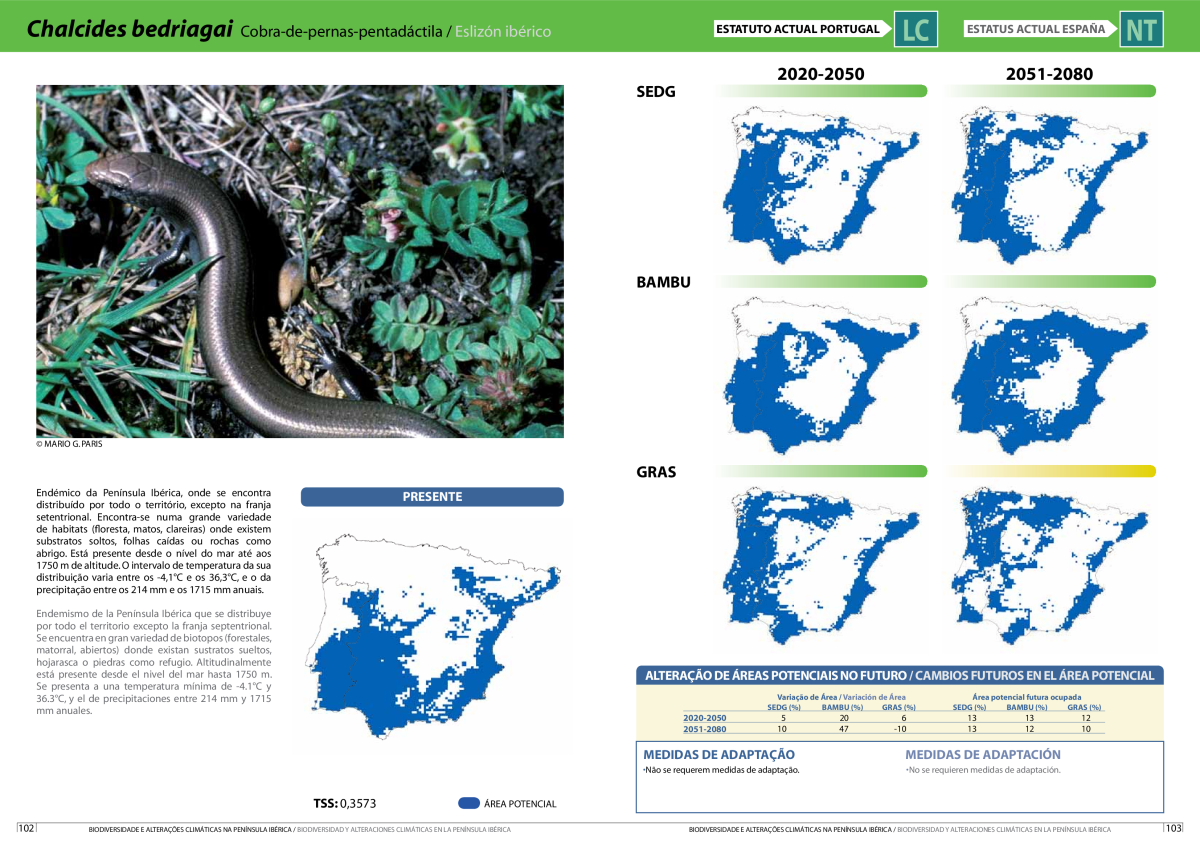Click the 2020-2050 row label in the table

[x=705, y=718]
